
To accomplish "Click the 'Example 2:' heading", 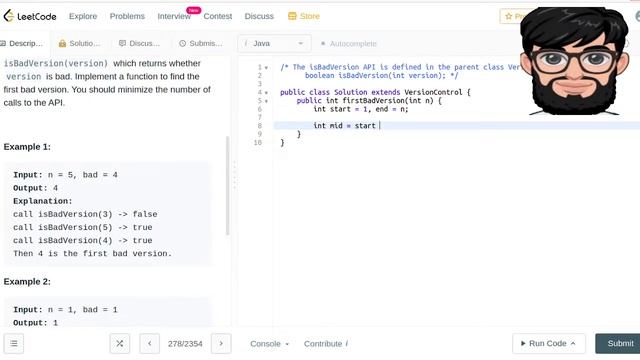I will [27, 282].
